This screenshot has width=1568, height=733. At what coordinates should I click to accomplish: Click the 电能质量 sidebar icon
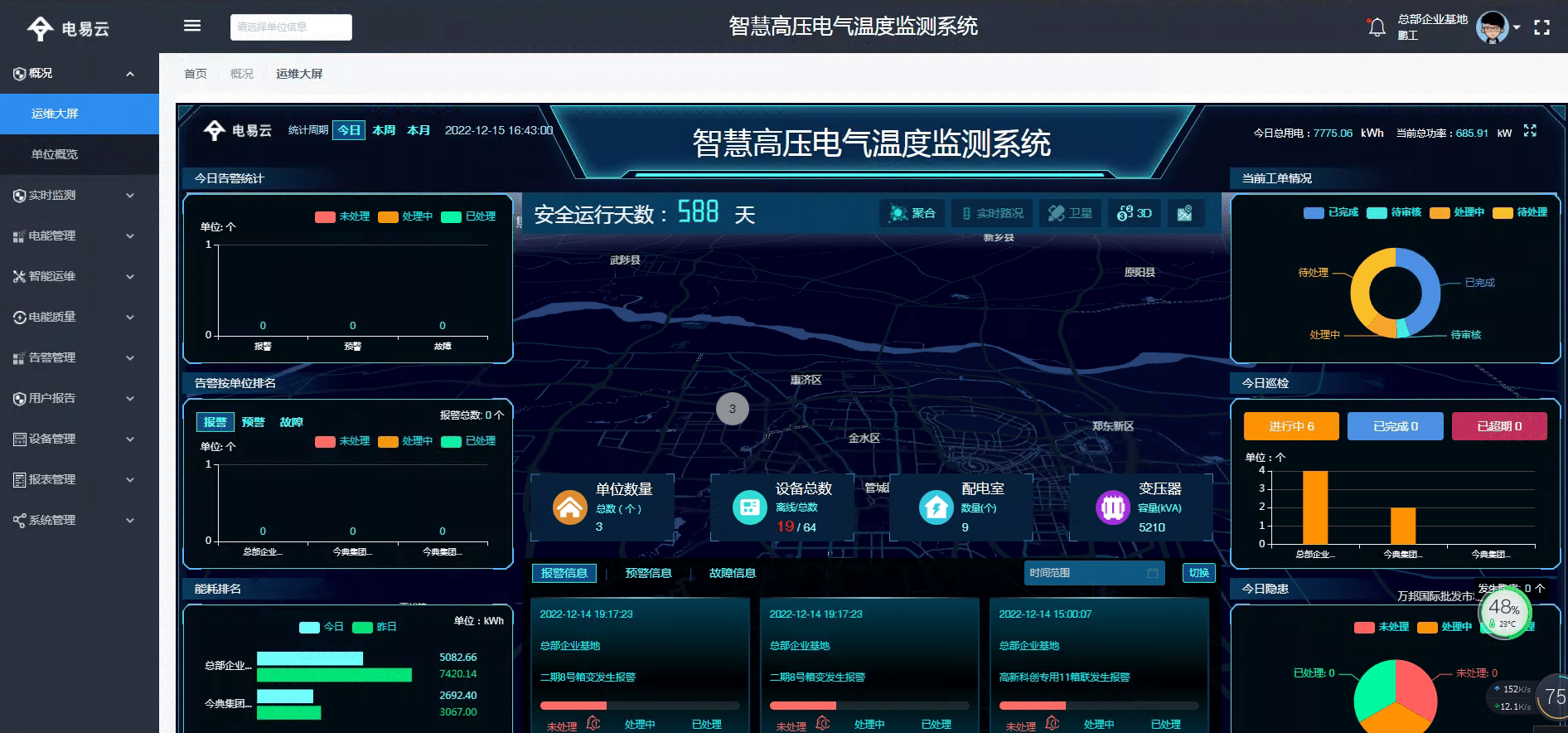[19, 318]
